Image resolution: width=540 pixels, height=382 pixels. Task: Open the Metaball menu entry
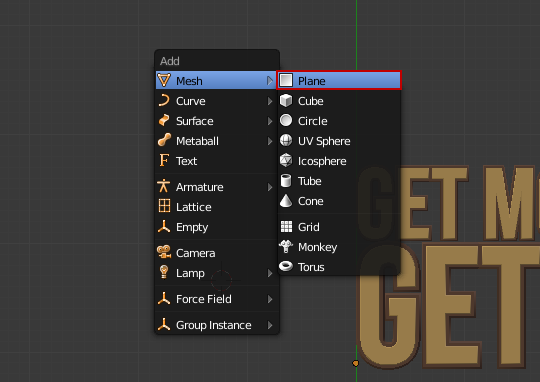click(x=216, y=141)
